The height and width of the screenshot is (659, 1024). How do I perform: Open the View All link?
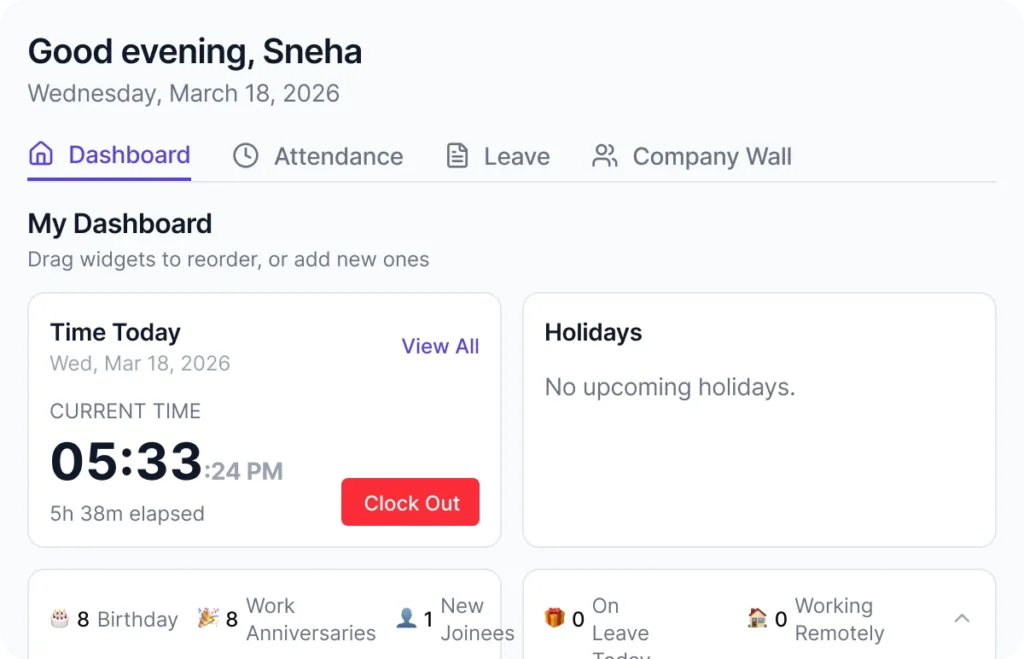tap(440, 346)
